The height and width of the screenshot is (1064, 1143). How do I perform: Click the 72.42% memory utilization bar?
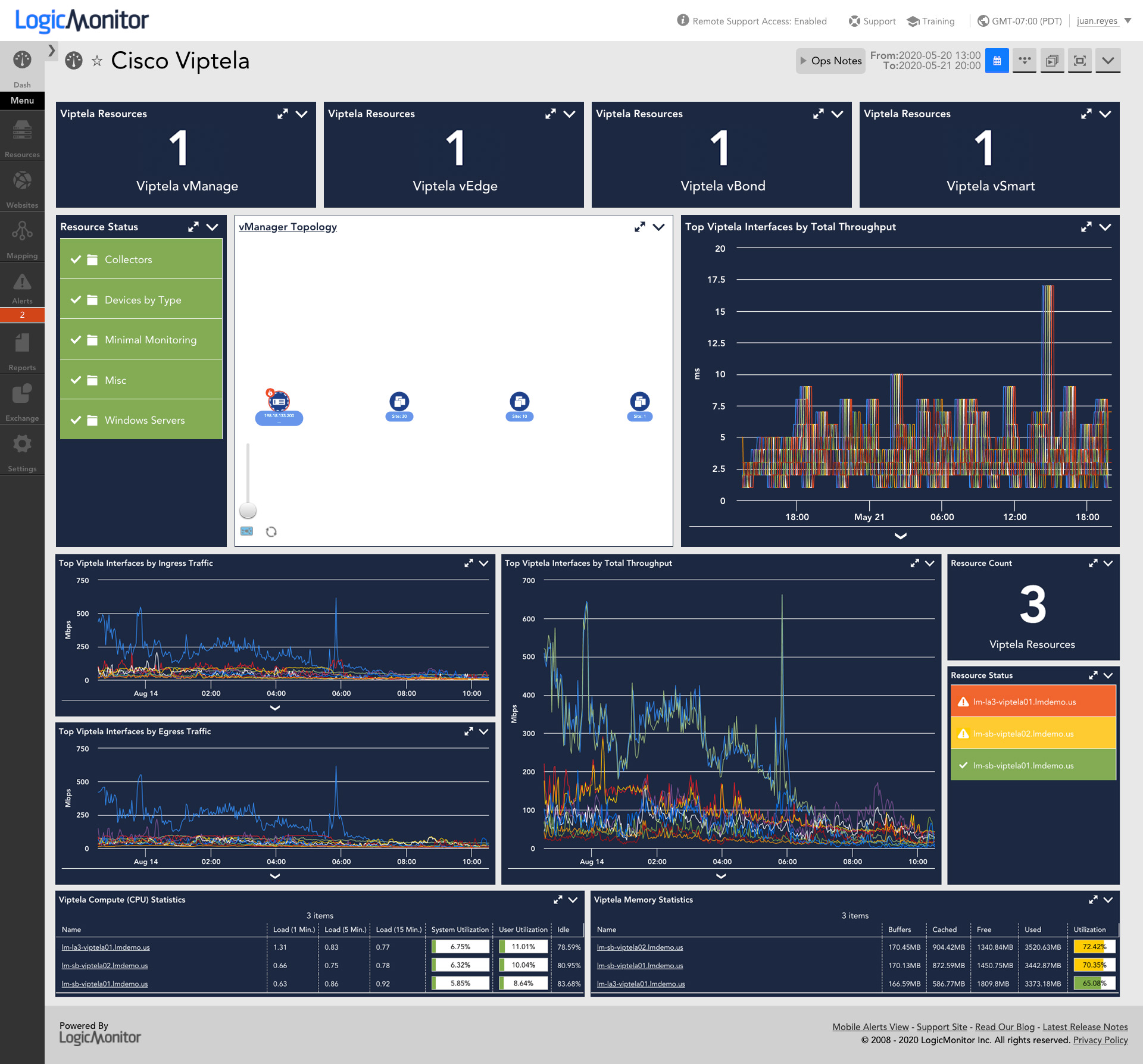pos(1094,946)
